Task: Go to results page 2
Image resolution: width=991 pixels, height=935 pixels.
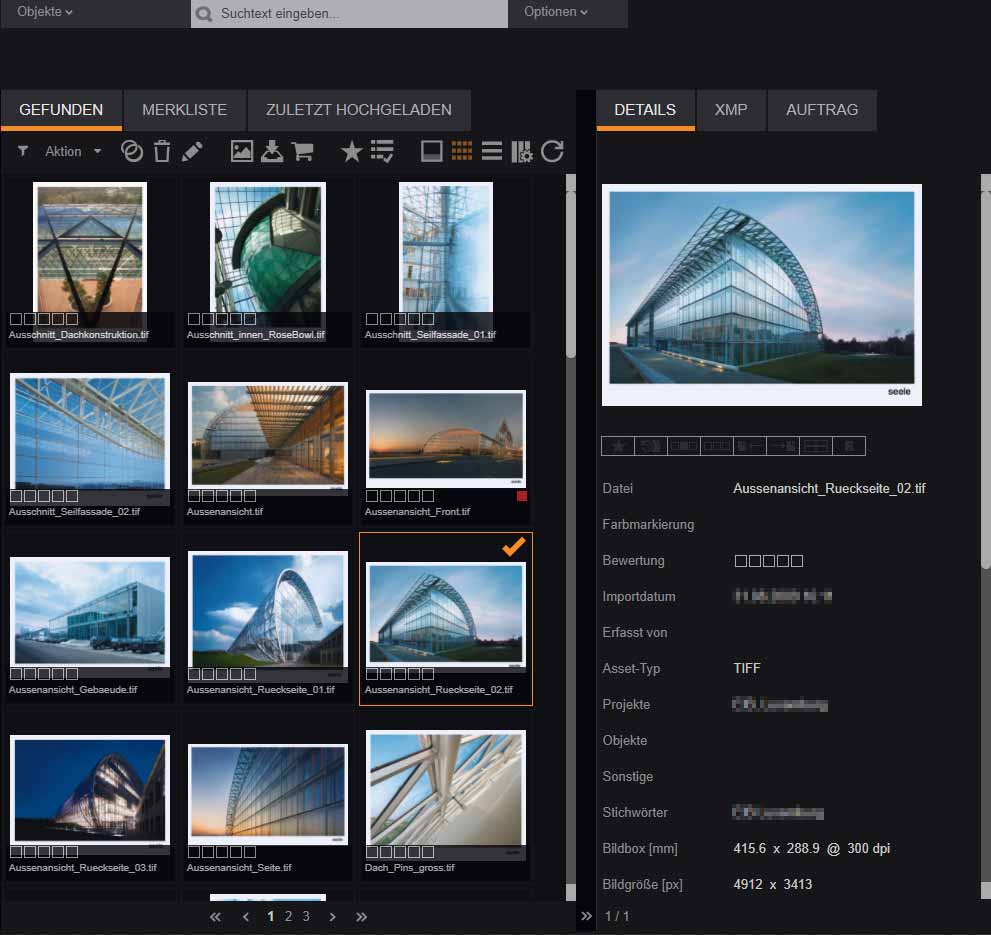Action: [288, 917]
